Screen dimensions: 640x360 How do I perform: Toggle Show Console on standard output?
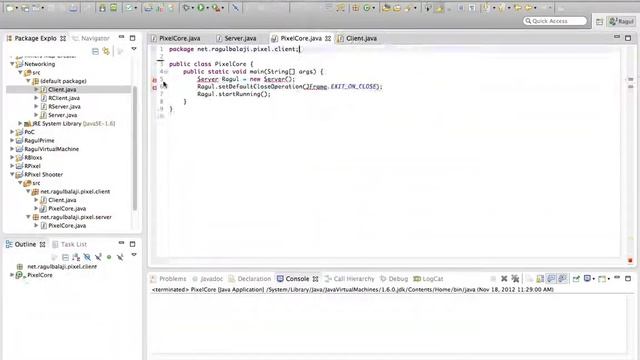pyautogui.click(x=551, y=279)
